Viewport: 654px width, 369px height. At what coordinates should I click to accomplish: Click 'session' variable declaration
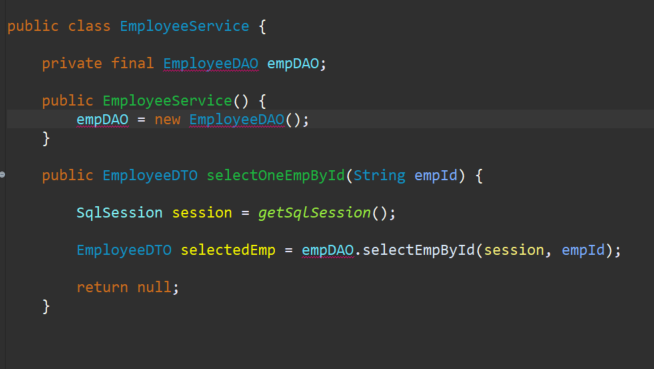[x=202, y=213]
